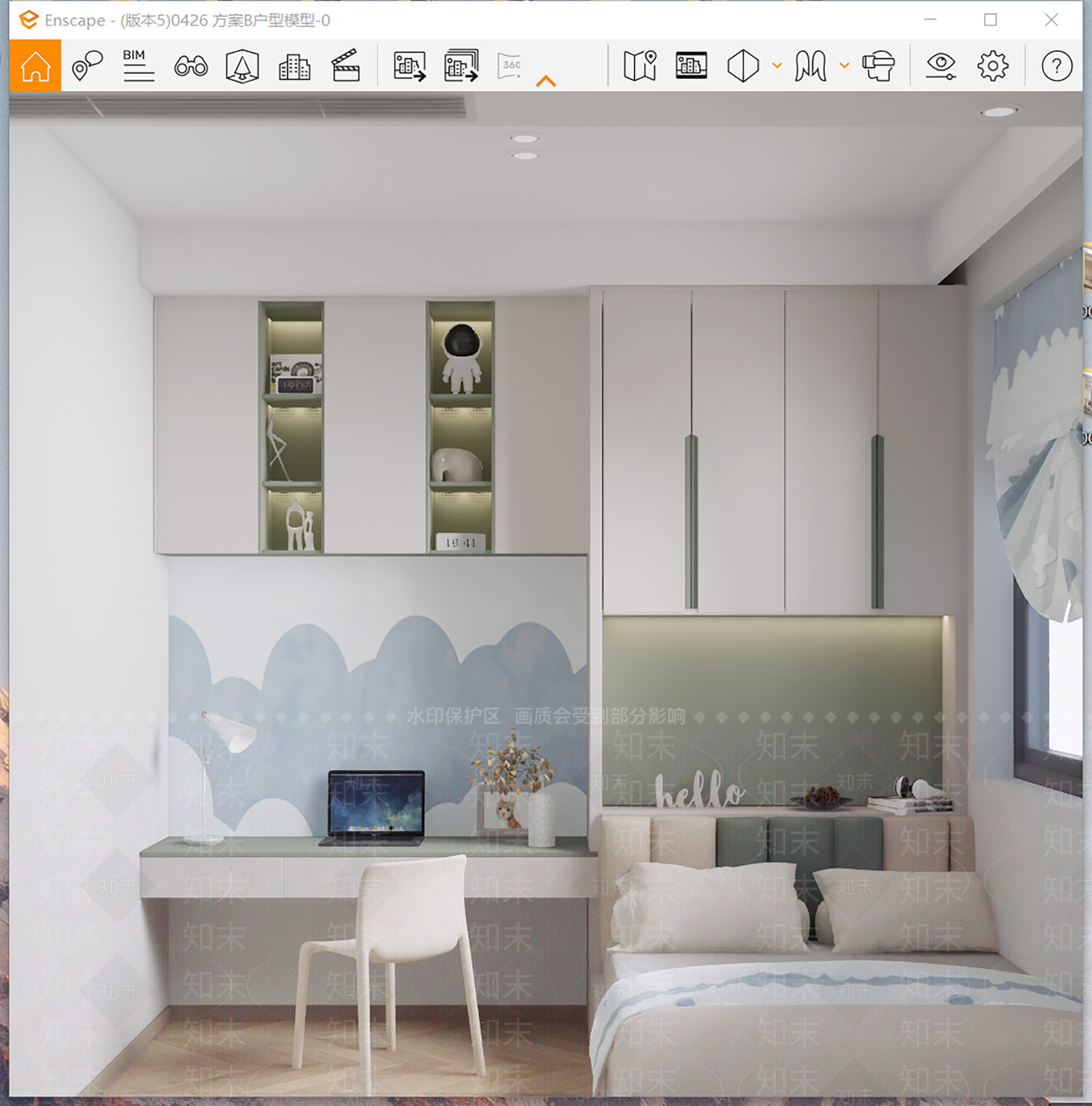Open Manage Views location pin icon

pos(87,66)
